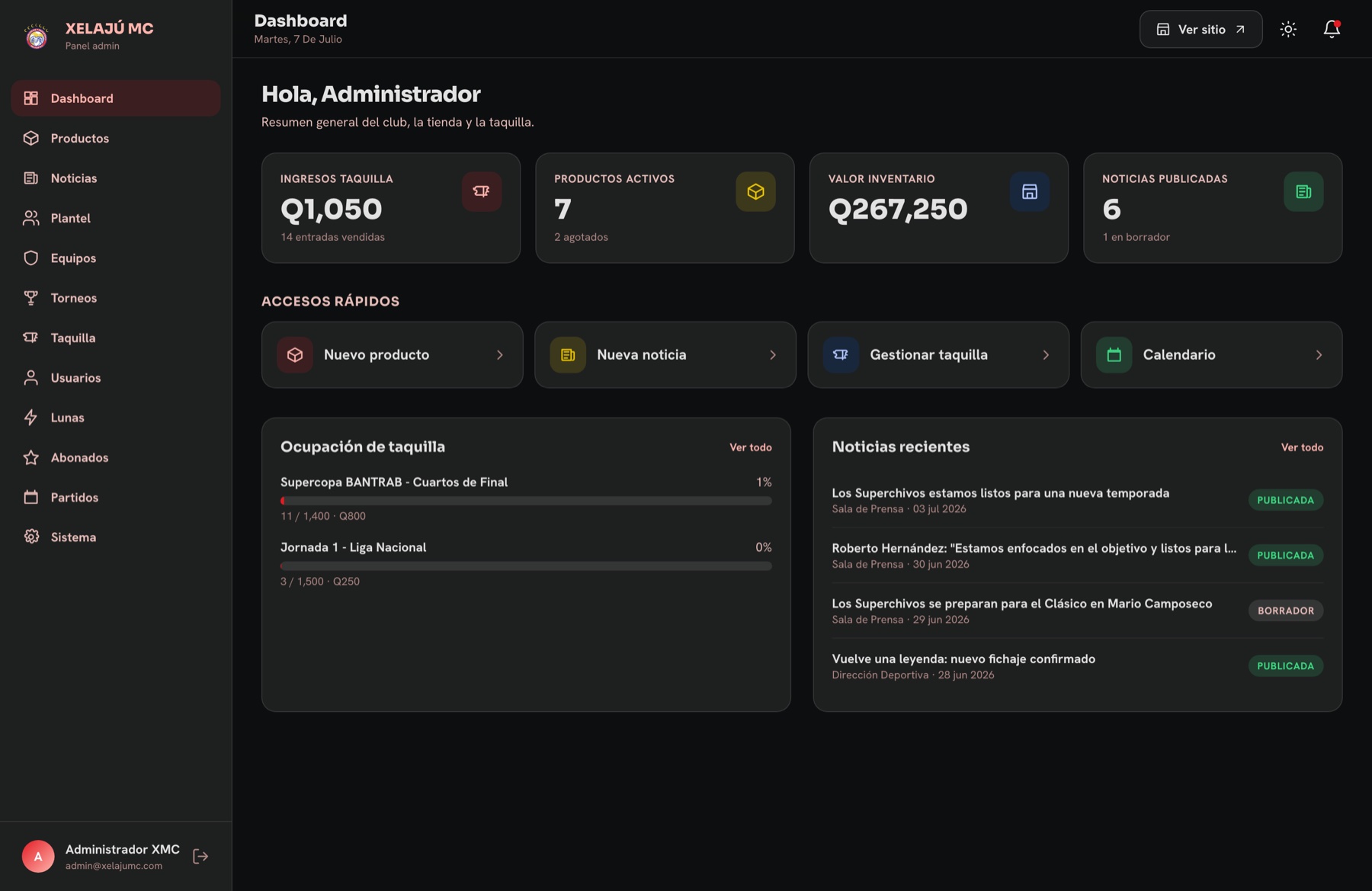Click the ticket icon on Ingresos Taquilla card
Image resolution: width=1372 pixels, height=891 pixels.
(482, 191)
